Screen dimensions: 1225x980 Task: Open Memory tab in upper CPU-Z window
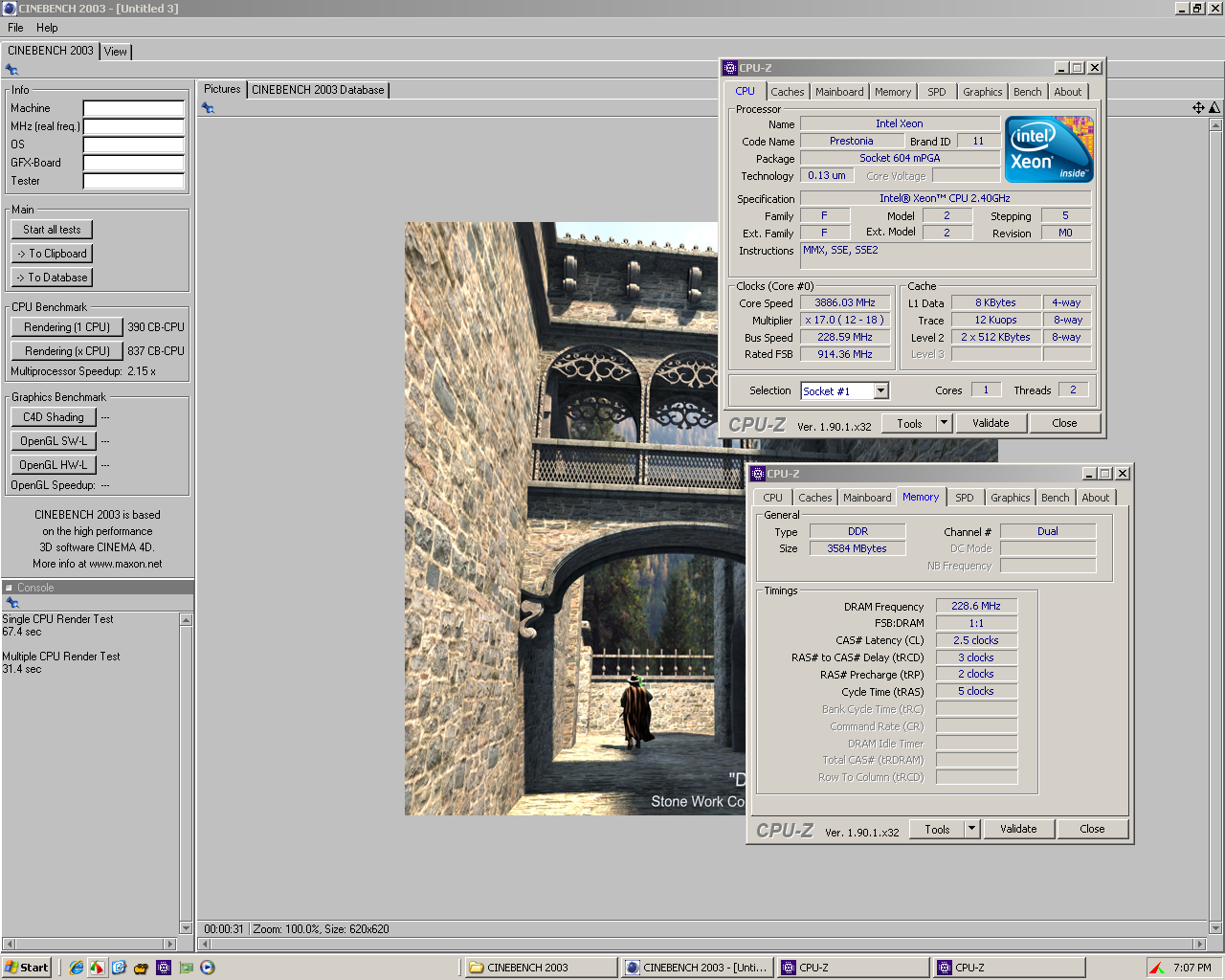893,92
